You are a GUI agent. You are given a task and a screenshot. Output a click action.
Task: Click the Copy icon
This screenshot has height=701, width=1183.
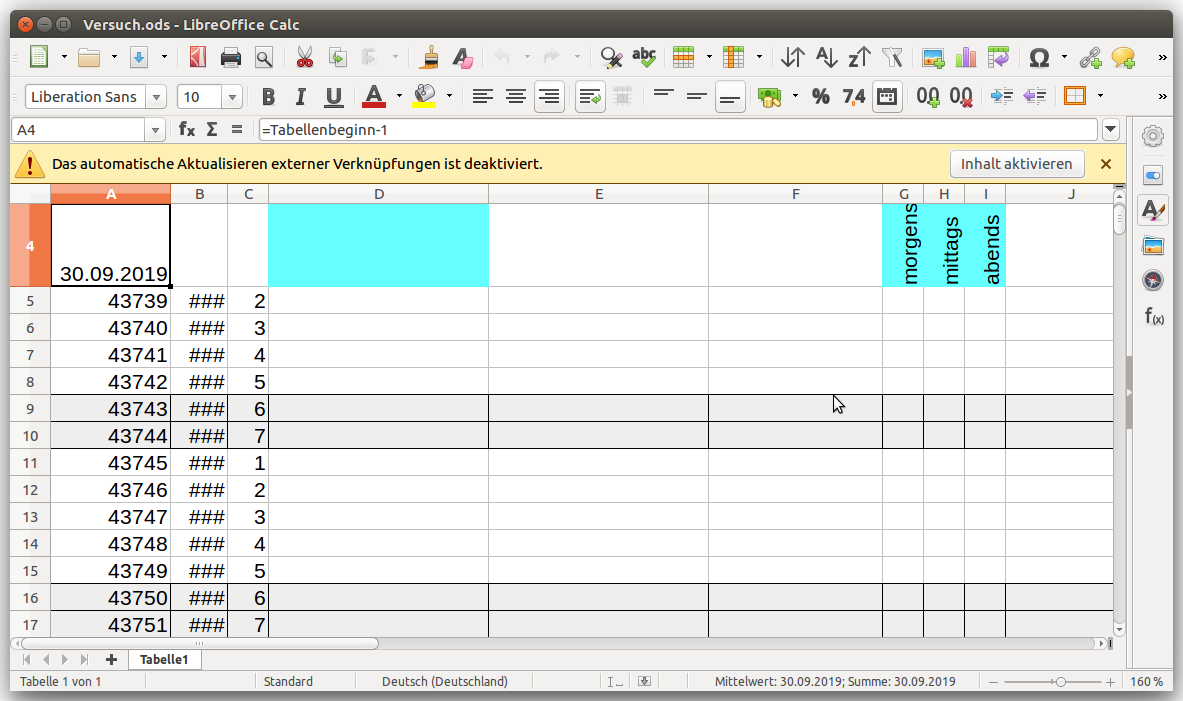tap(337, 57)
